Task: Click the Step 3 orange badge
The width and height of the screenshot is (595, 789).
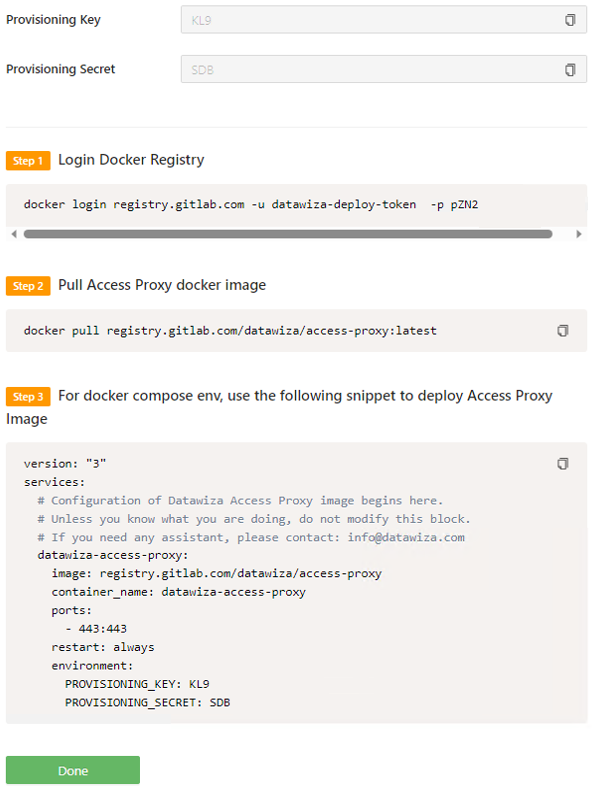Action: [x=28, y=397]
